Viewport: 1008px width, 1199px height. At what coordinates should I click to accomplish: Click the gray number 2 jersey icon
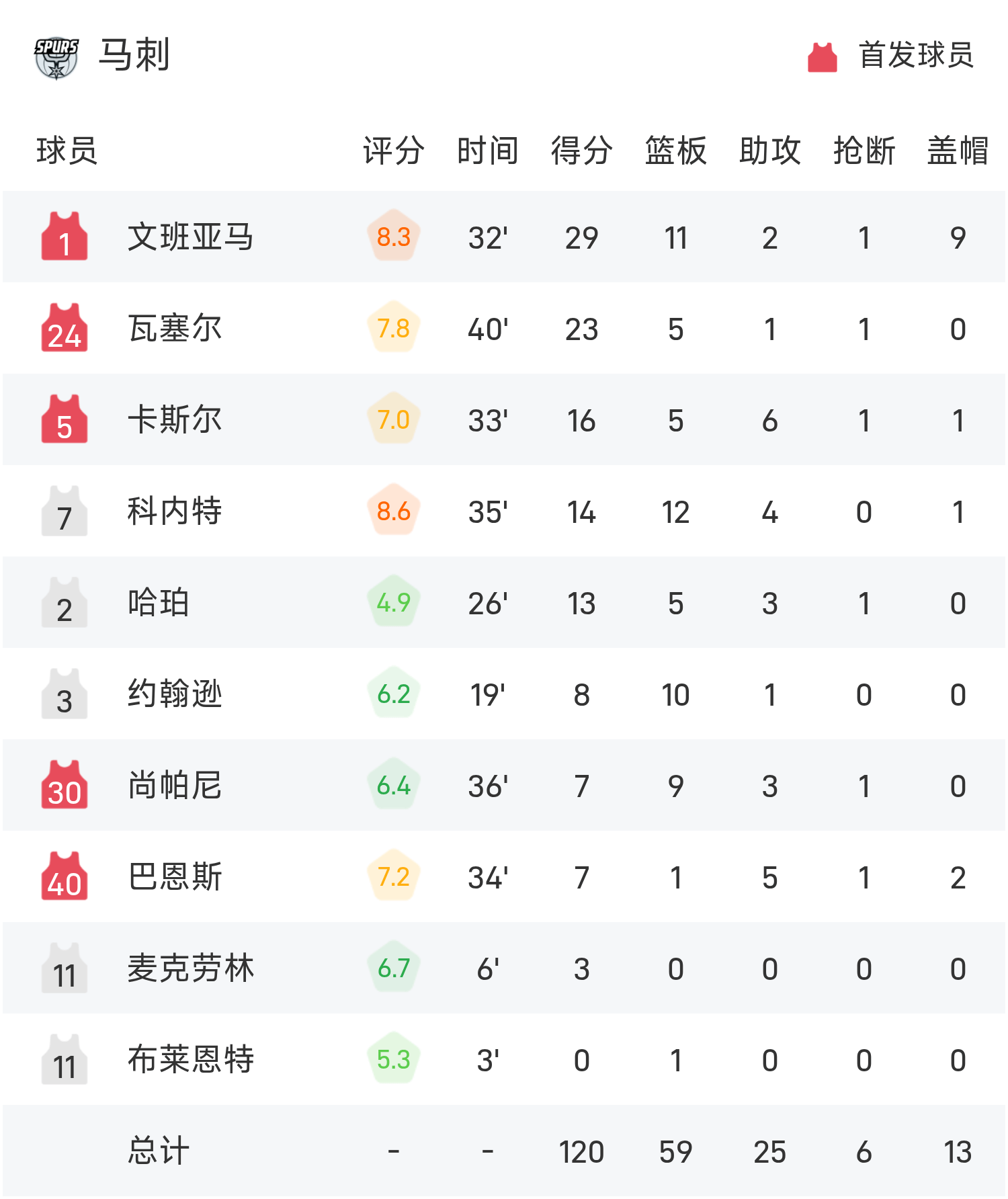[x=65, y=602]
